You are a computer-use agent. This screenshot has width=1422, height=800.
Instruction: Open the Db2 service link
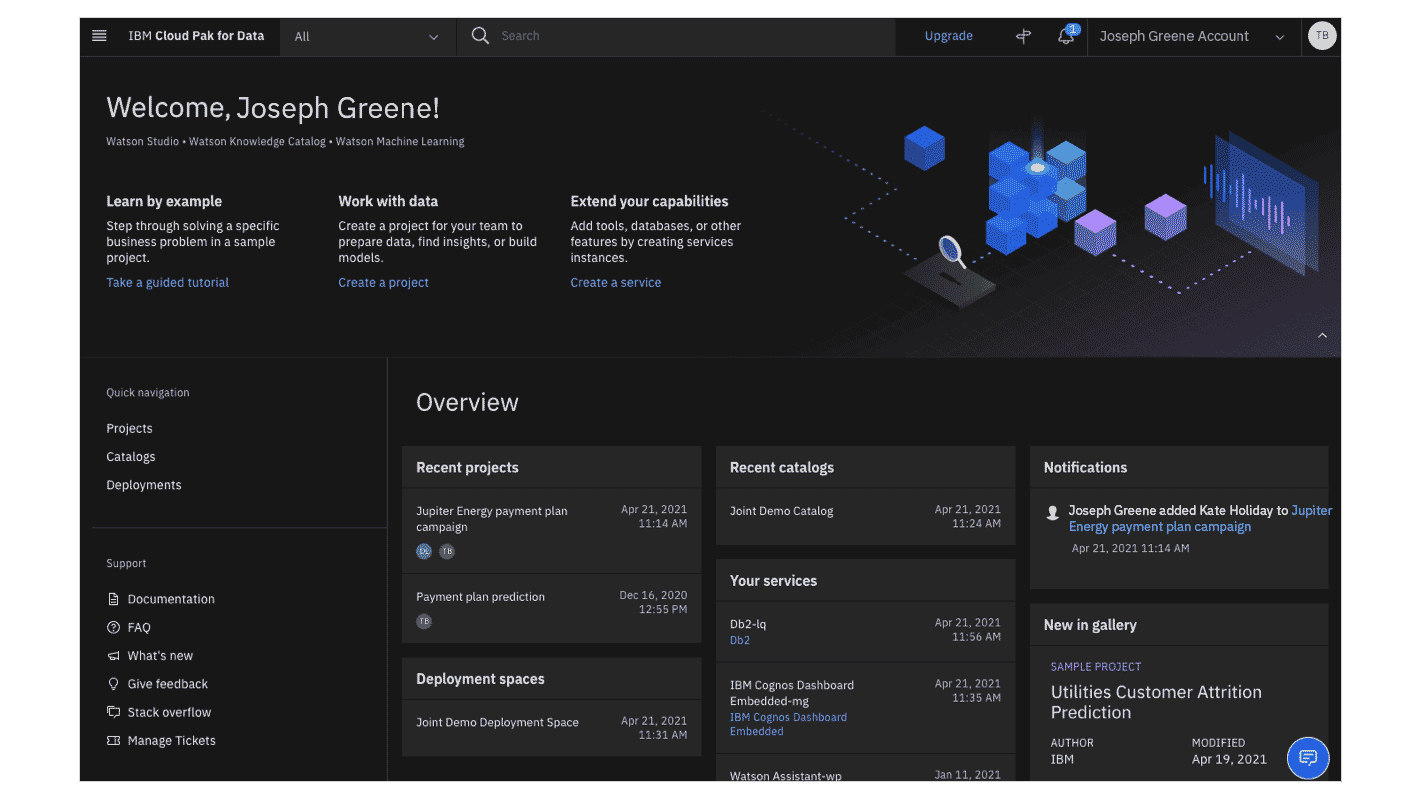[740, 640]
